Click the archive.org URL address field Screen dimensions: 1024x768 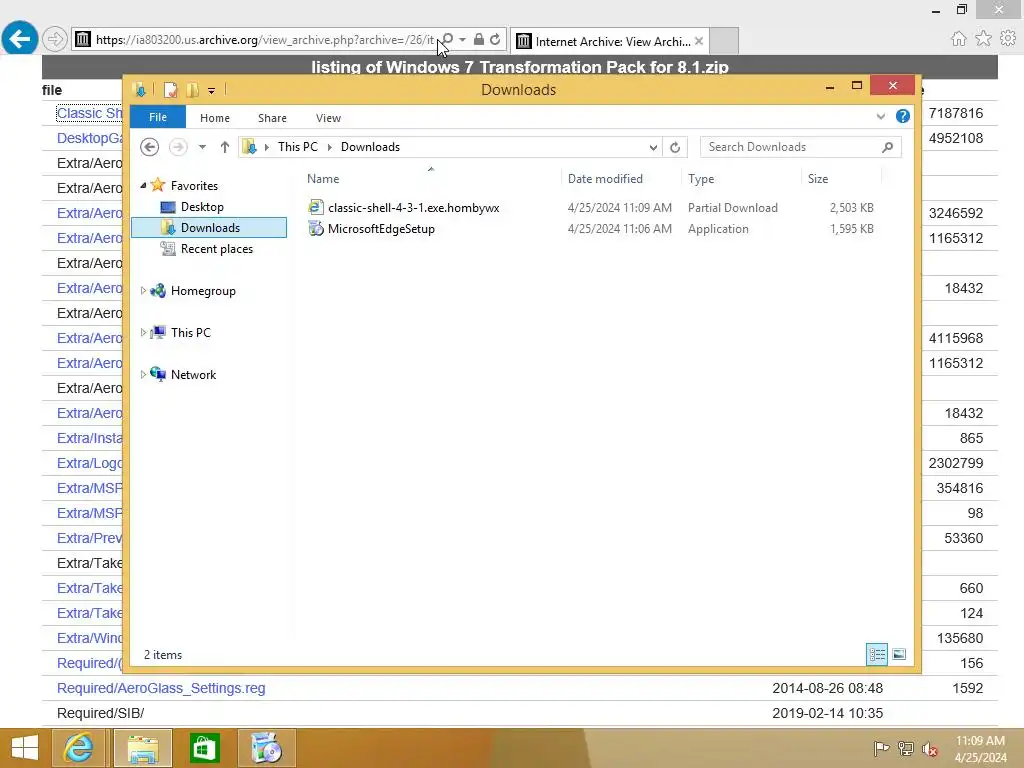[x=264, y=40]
